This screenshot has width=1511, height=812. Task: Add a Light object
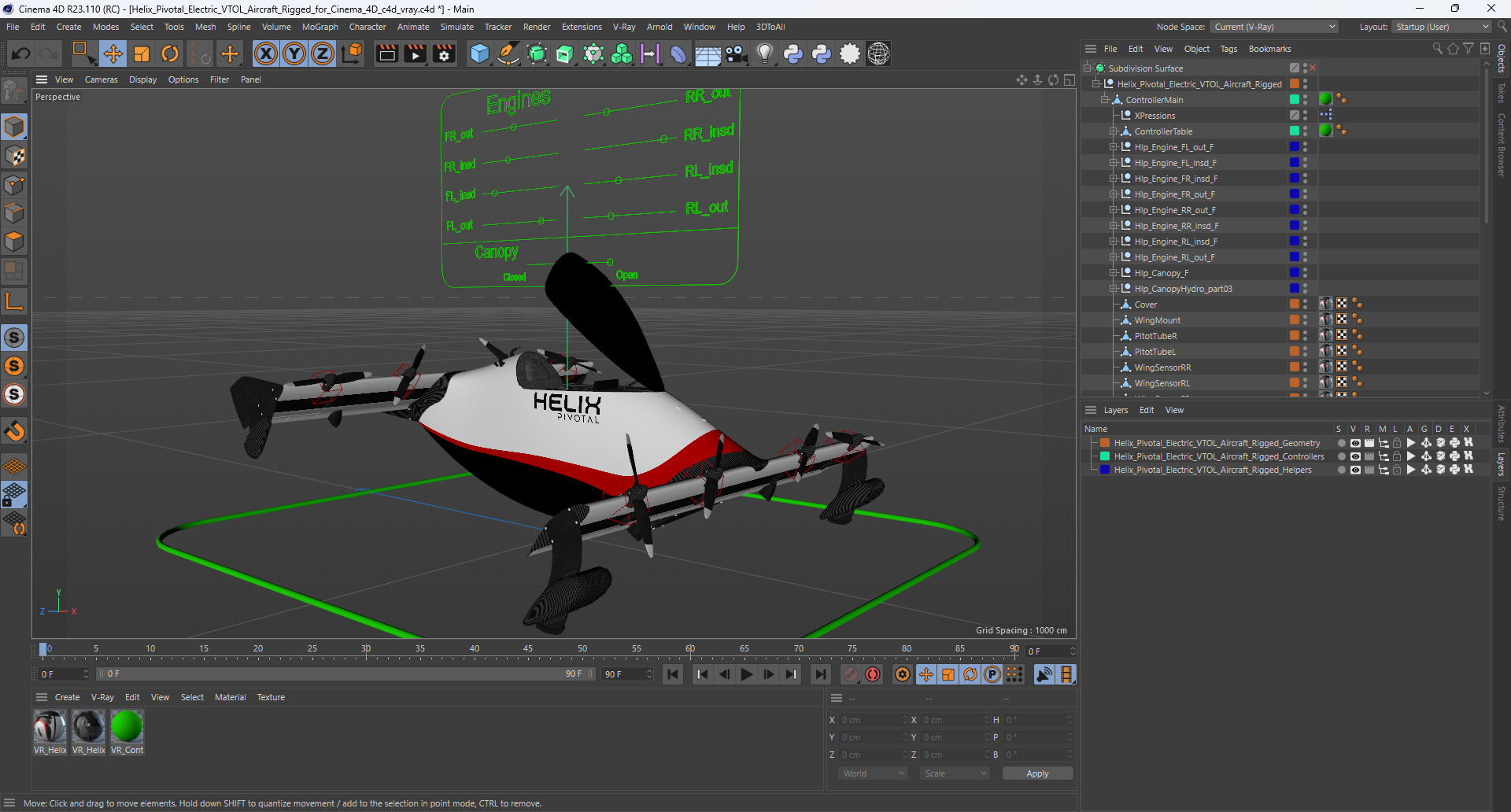764,54
